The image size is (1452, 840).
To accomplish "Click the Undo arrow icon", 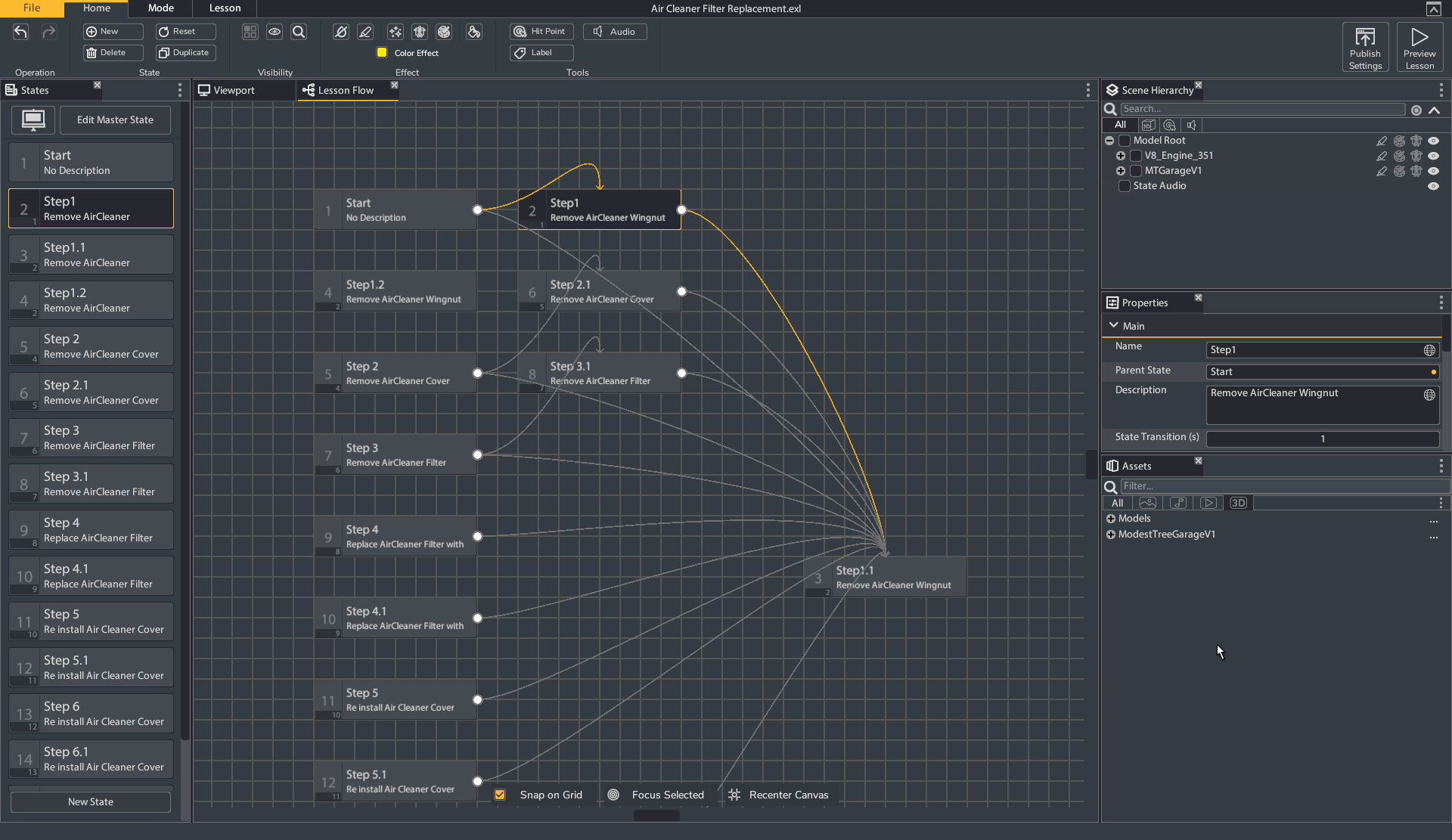I will pos(20,32).
